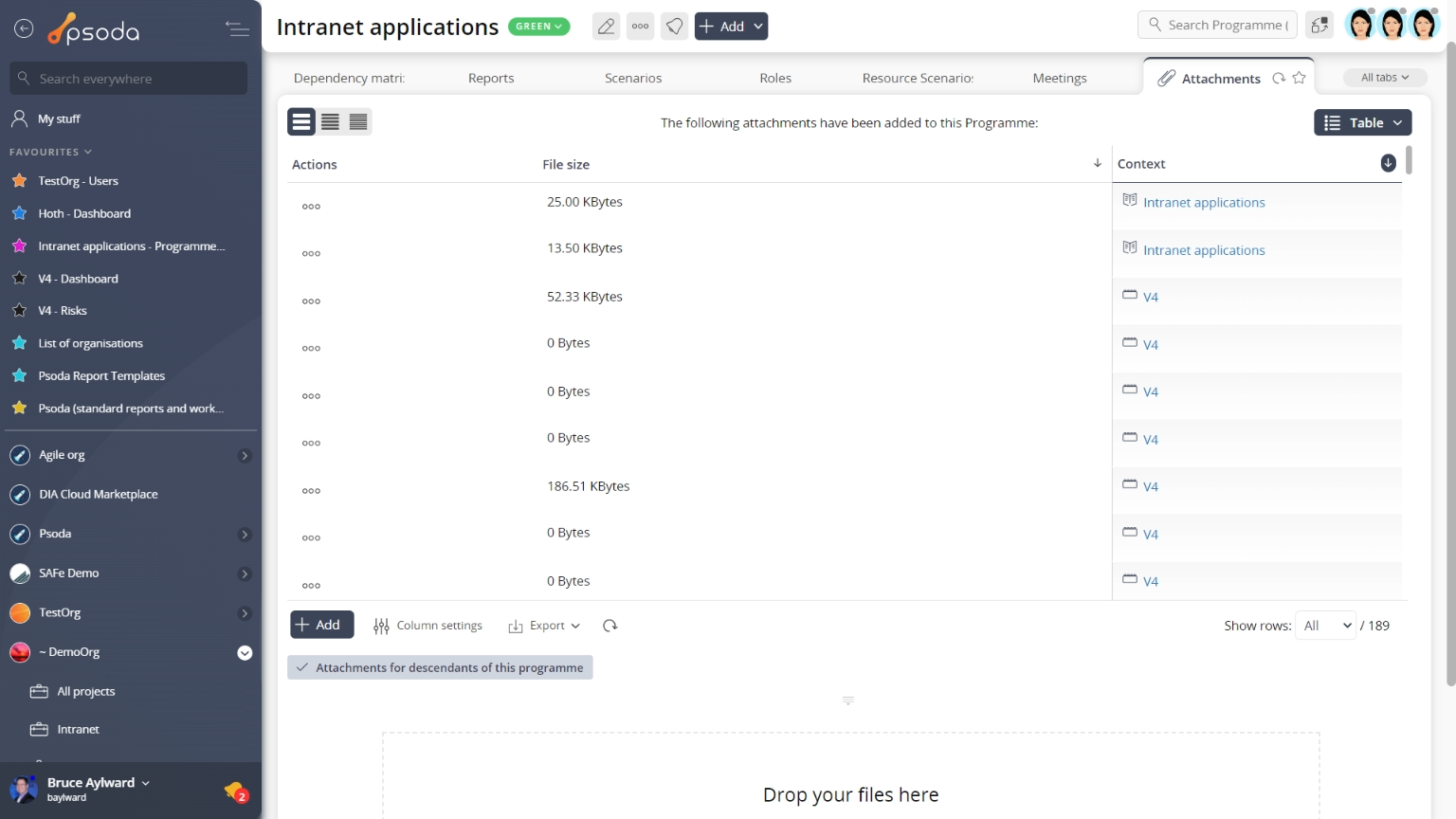
Task: Click the tag icon in header
Action: coord(674,27)
